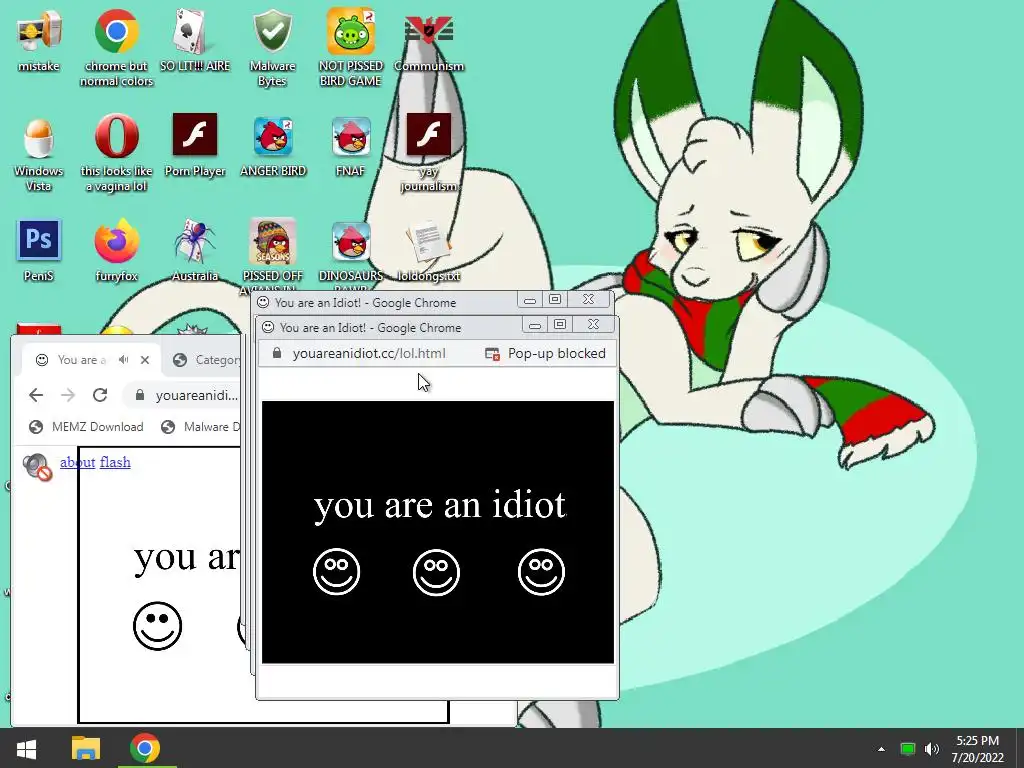This screenshot has width=1024, height=768.
Task: Click the blocked Flash plugin icon on page
Action: point(37,466)
